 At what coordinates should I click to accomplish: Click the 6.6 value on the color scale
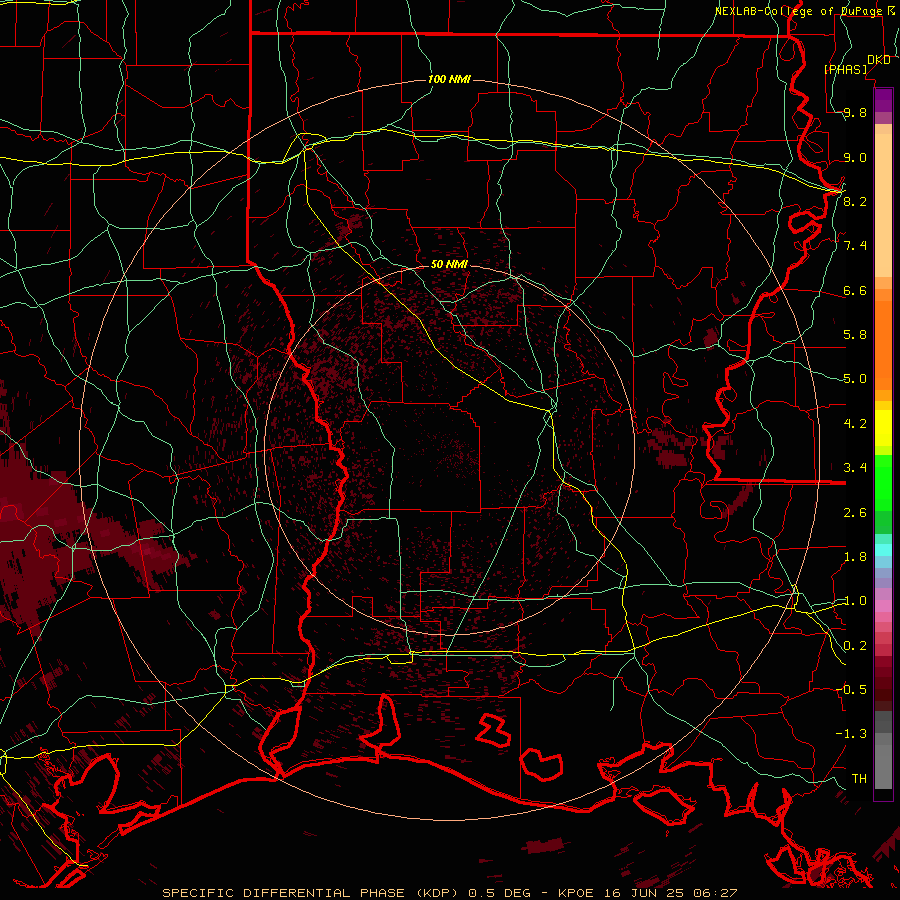[855, 290]
